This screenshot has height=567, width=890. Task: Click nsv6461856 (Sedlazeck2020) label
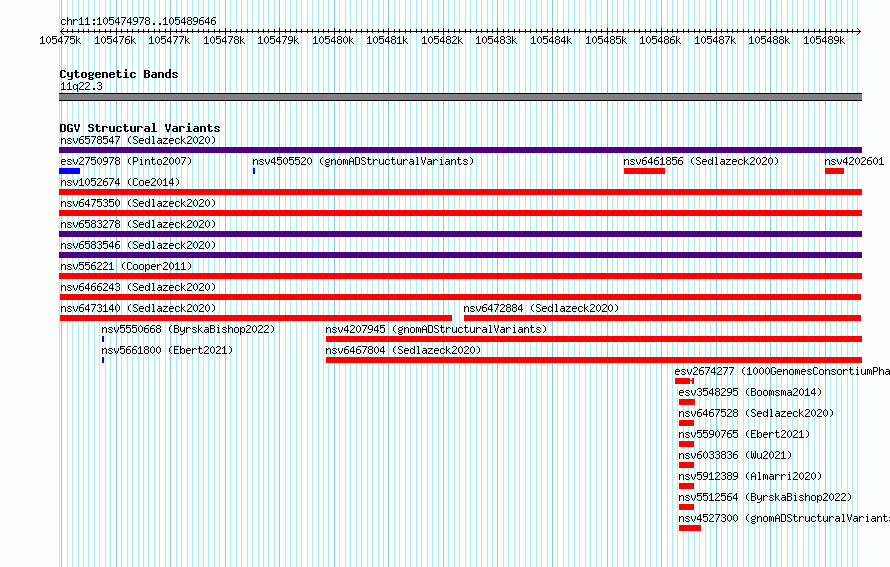pyautogui.click(x=701, y=161)
